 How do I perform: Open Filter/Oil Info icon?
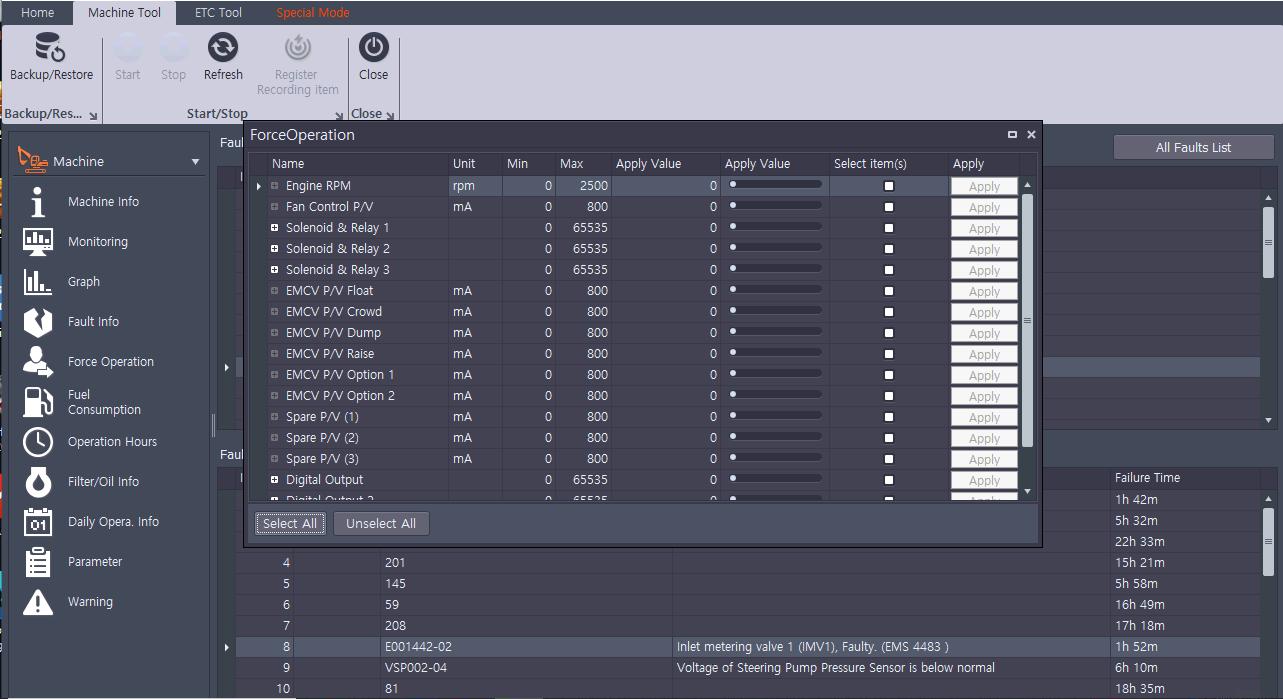38,481
